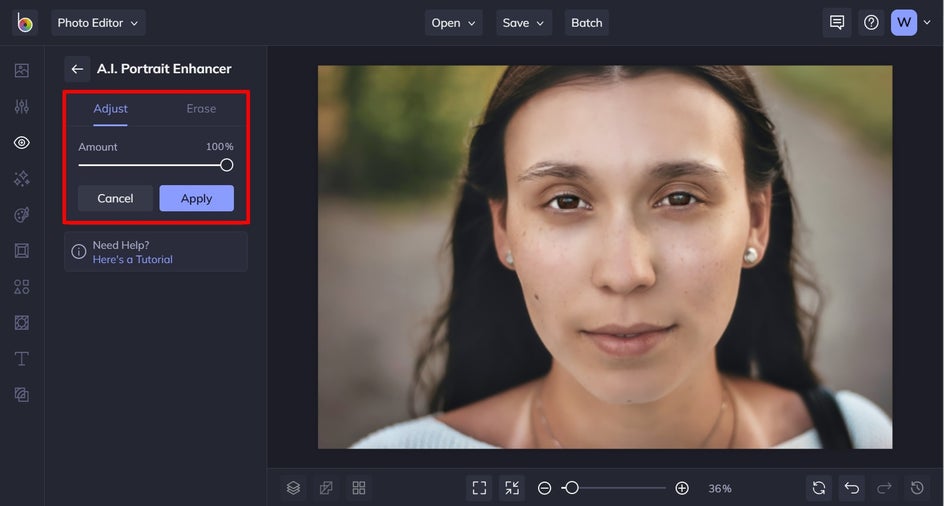Open the help question mark icon
The width and height of the screenshot is (944, 506).
871,23
